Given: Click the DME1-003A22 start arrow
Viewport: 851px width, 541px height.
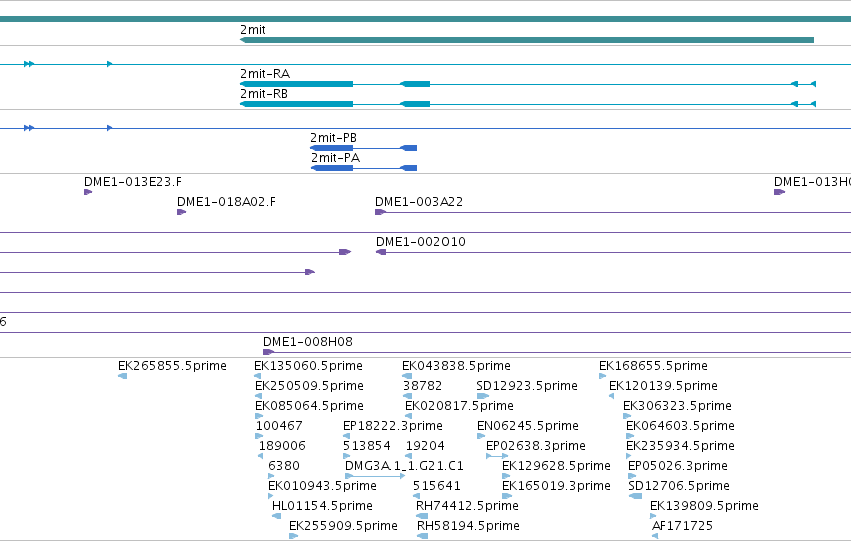Looking at the screenshot, I should pos(380,212).
